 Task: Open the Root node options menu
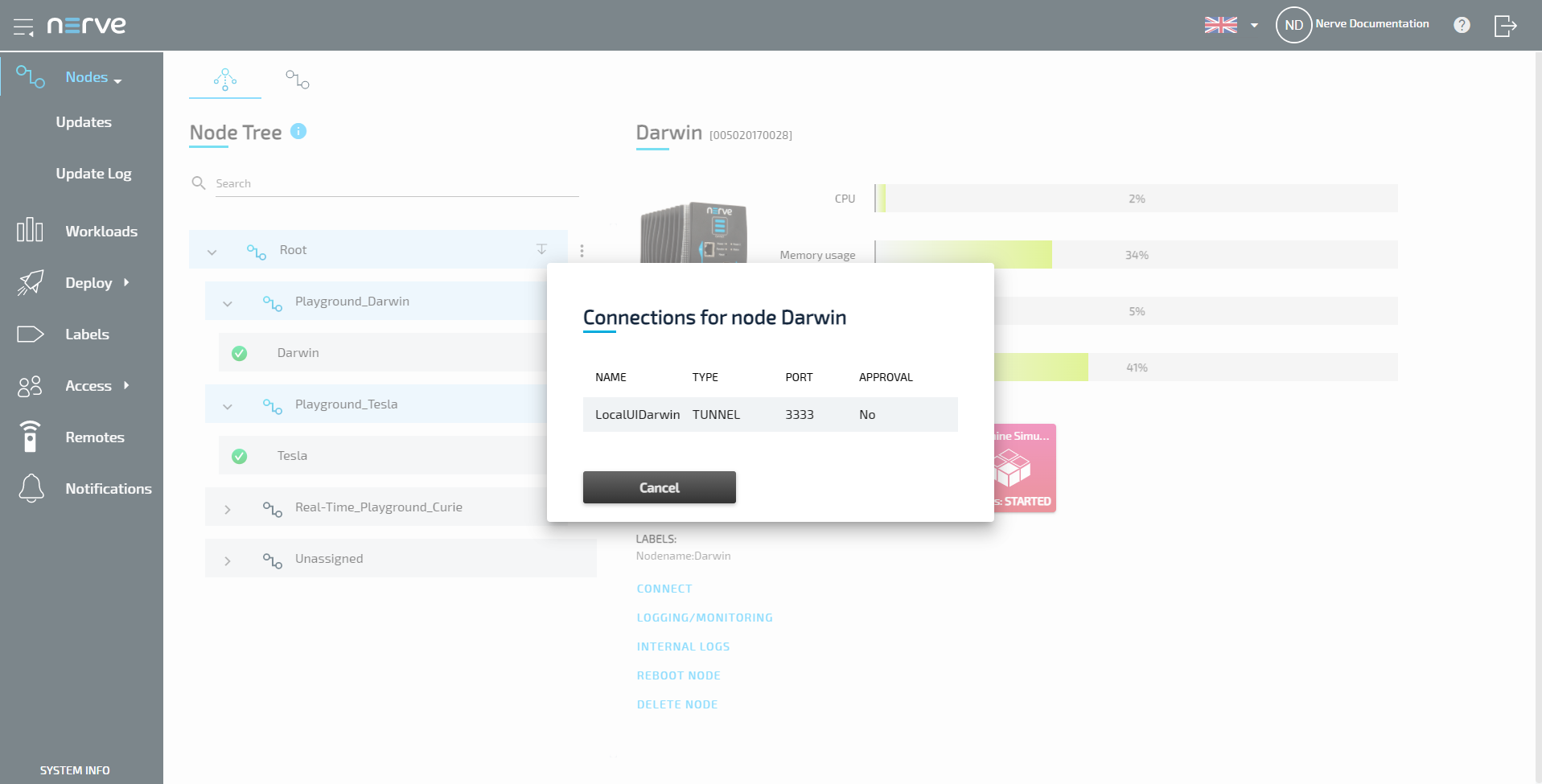point(582,250)
